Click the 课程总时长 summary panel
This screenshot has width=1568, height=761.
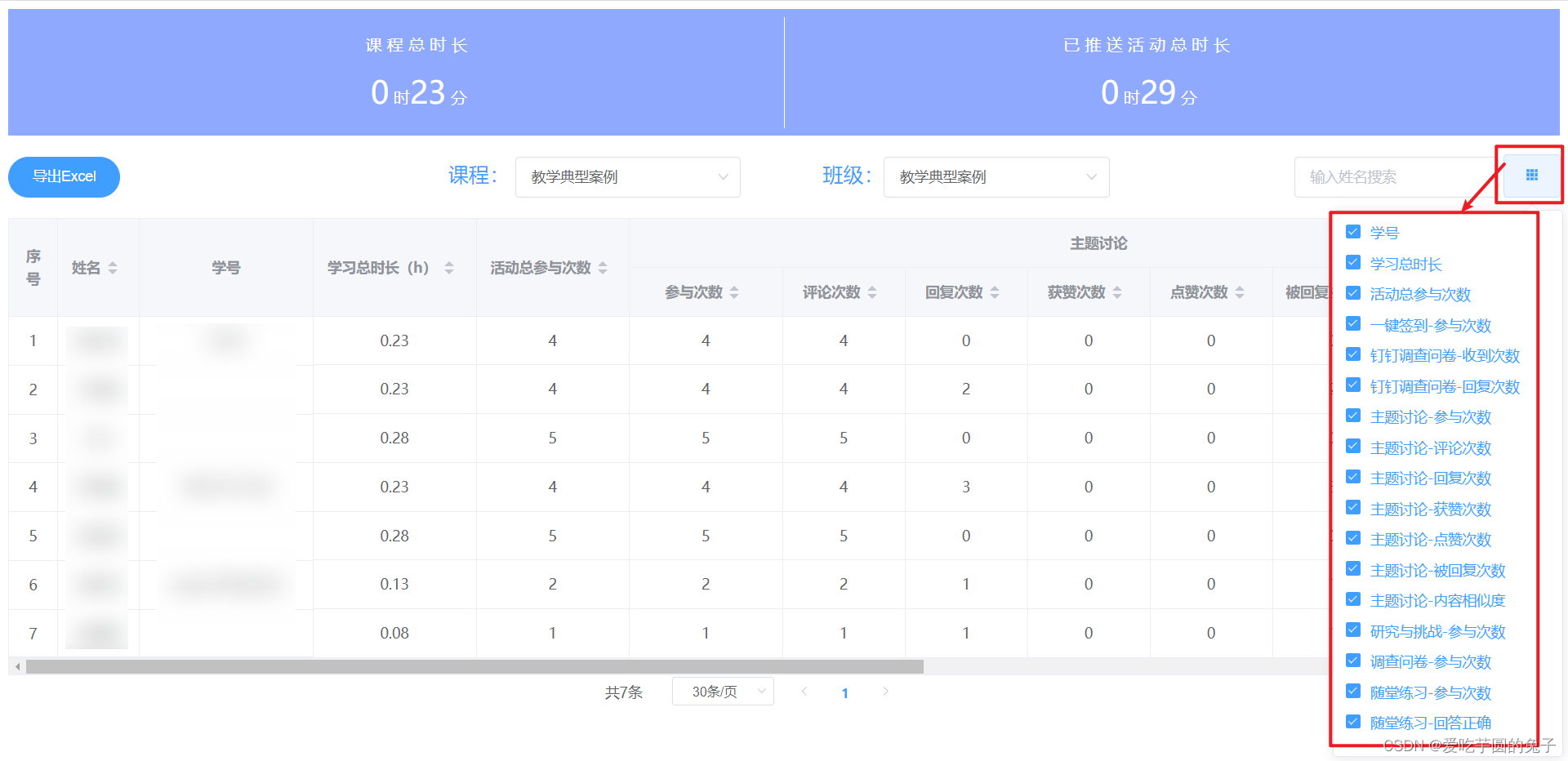coord(396,73)
